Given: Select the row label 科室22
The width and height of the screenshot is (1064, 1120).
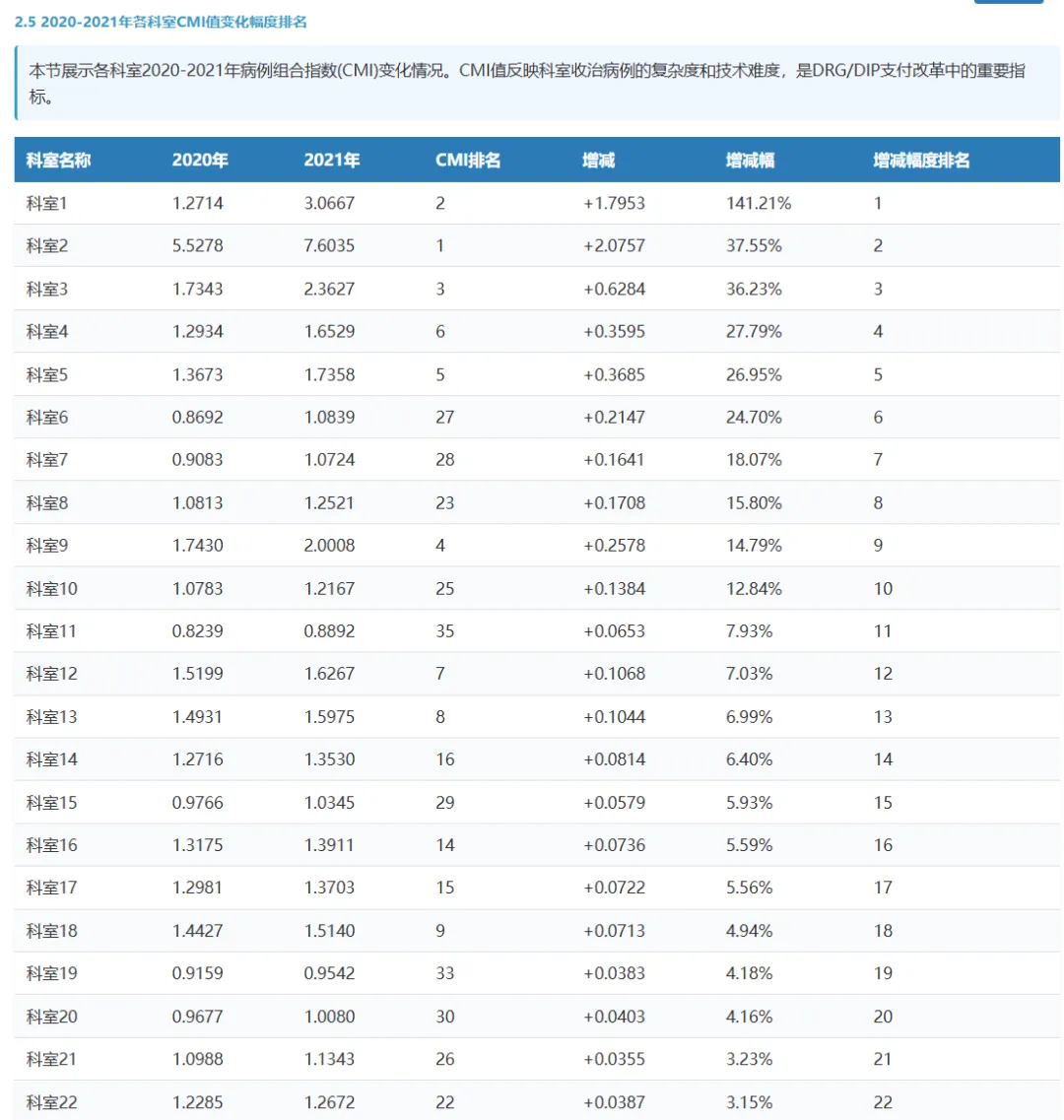Looking at the screenshot, I should pyautogui.click(x=51, y=1101).
